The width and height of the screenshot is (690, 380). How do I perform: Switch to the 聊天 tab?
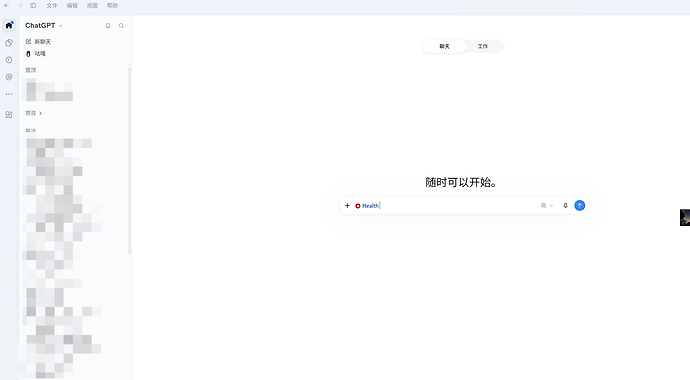(x=444, y=46)
